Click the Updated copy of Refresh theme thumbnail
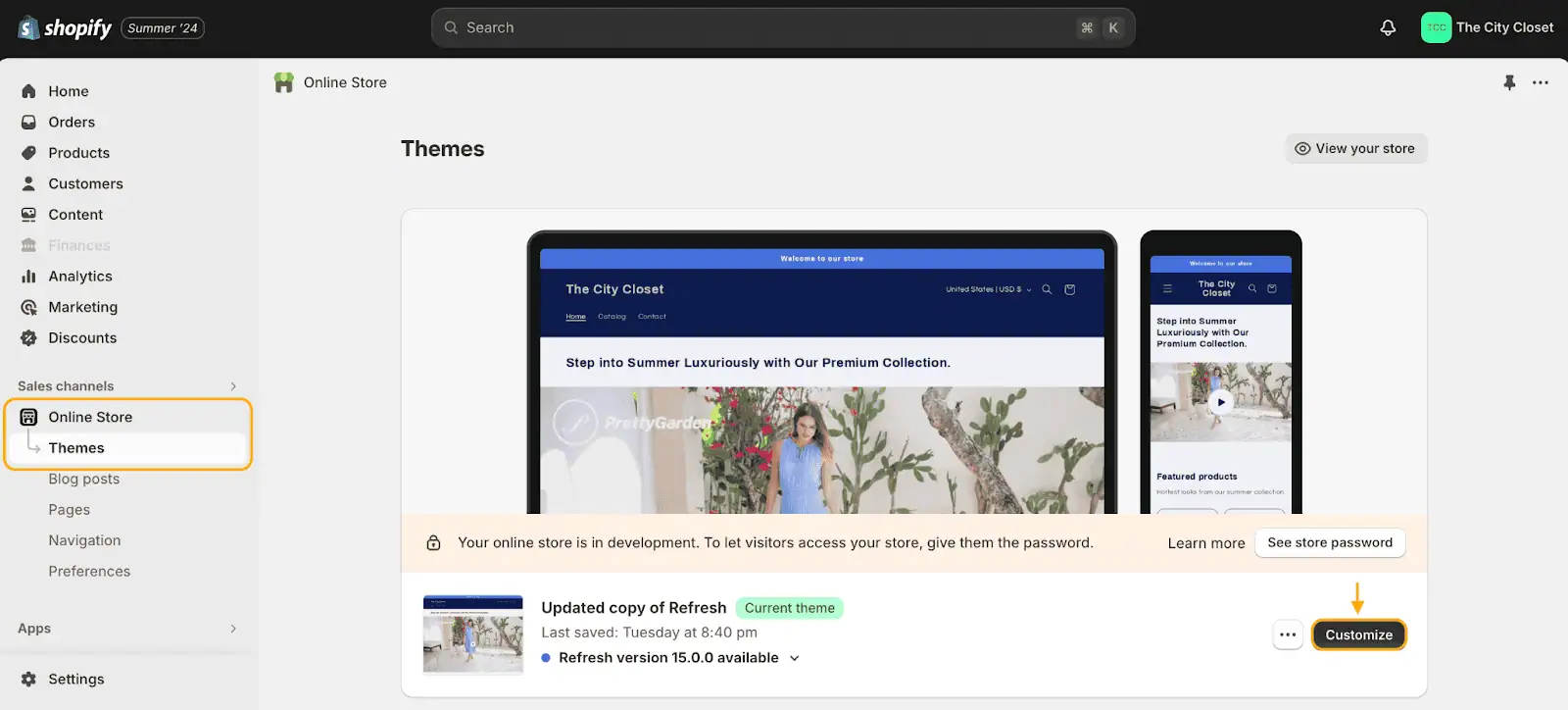Viewport: 1568px width, 710px height. (x=473, y=634)
